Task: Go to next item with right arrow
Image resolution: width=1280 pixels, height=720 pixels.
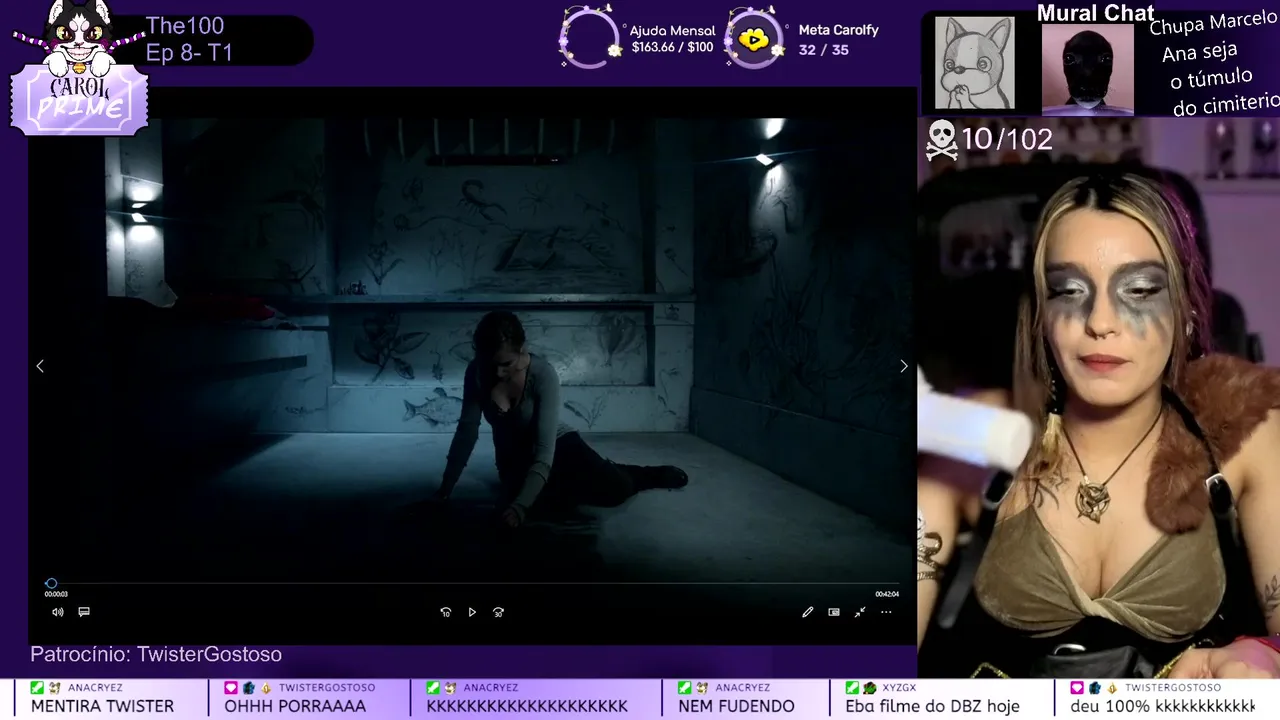Action: pos(904,366)
